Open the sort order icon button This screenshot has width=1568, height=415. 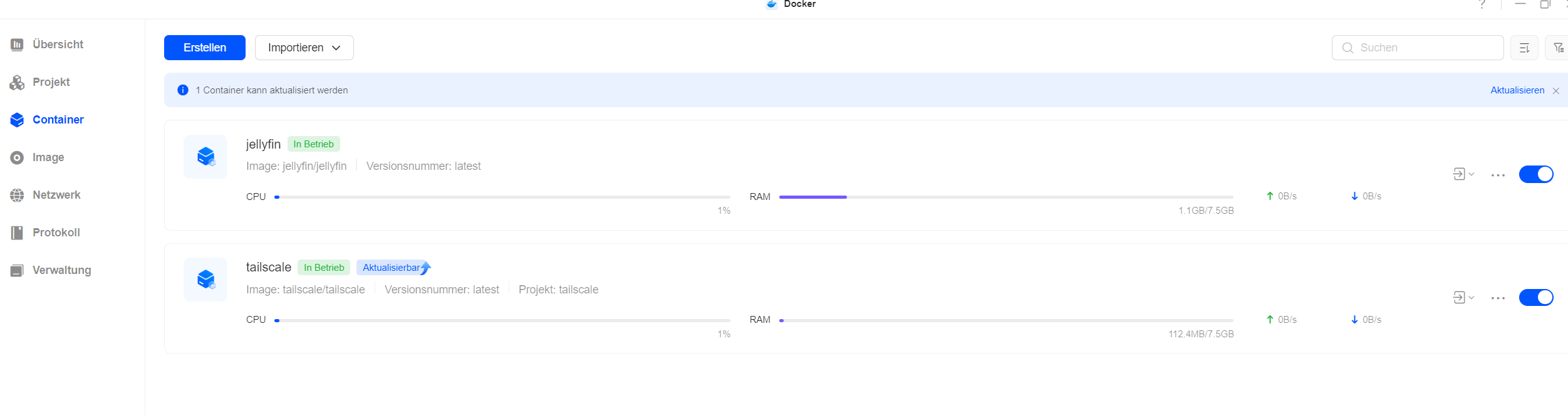tap(1525, 48)
